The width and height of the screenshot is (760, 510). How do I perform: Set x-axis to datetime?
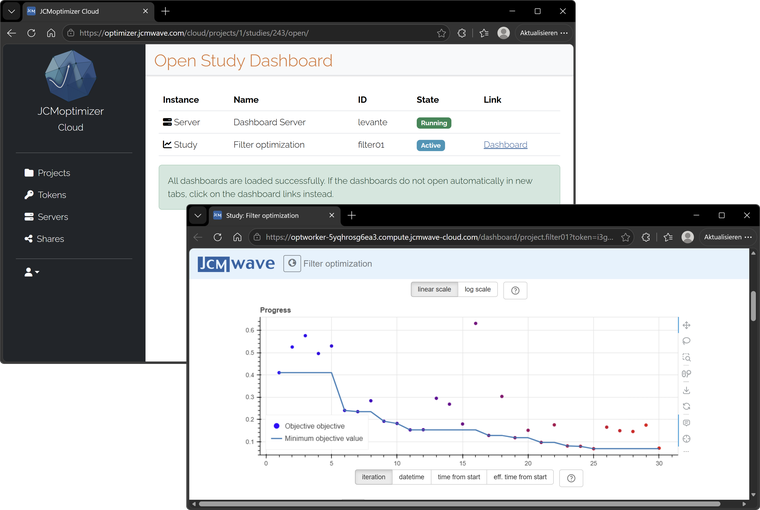click(412, 477)
